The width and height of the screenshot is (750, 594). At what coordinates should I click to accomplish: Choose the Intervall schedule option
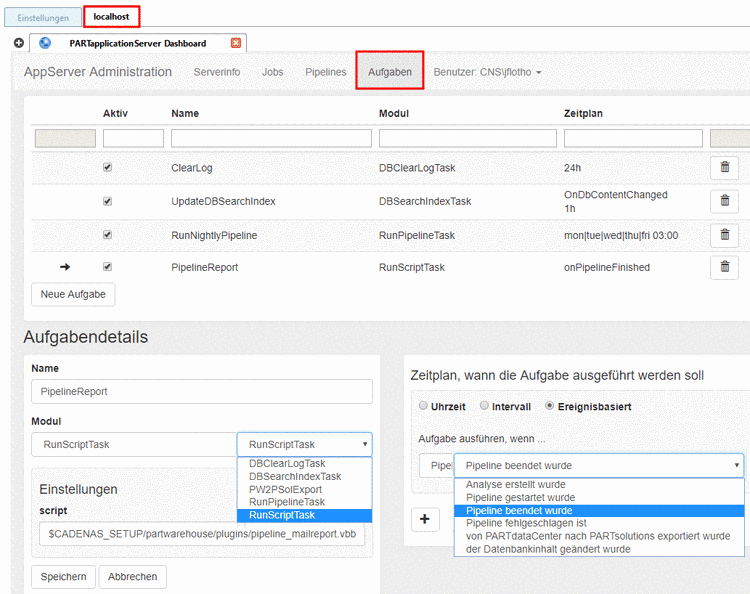pos(485,406)
